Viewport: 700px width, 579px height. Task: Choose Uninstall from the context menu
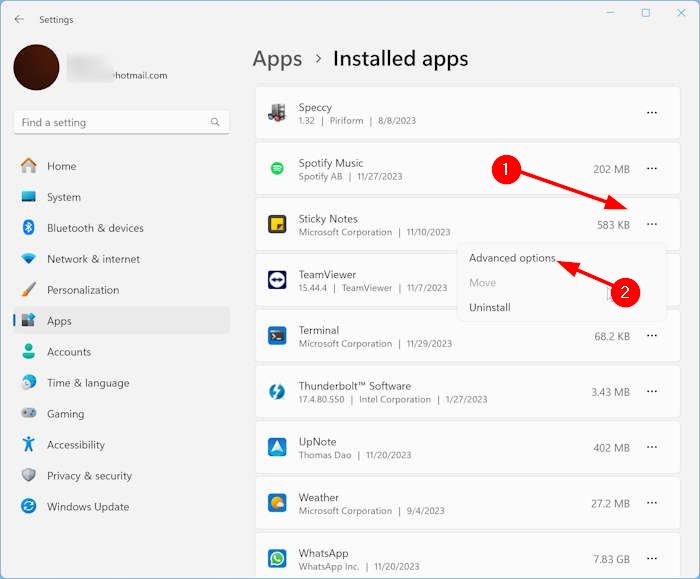tap(490, 307)
